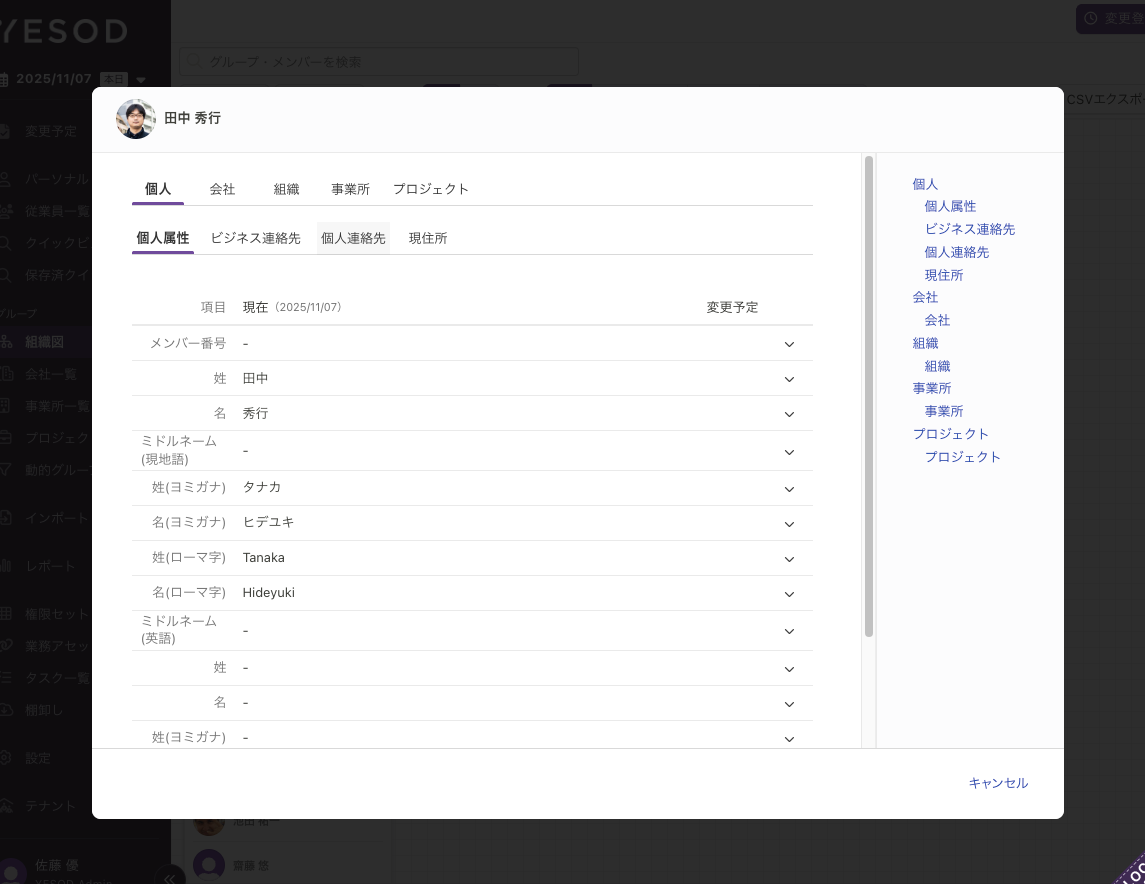Select the 現住所 sub-tab
1145x884 pixels.
tap(427, 239)
